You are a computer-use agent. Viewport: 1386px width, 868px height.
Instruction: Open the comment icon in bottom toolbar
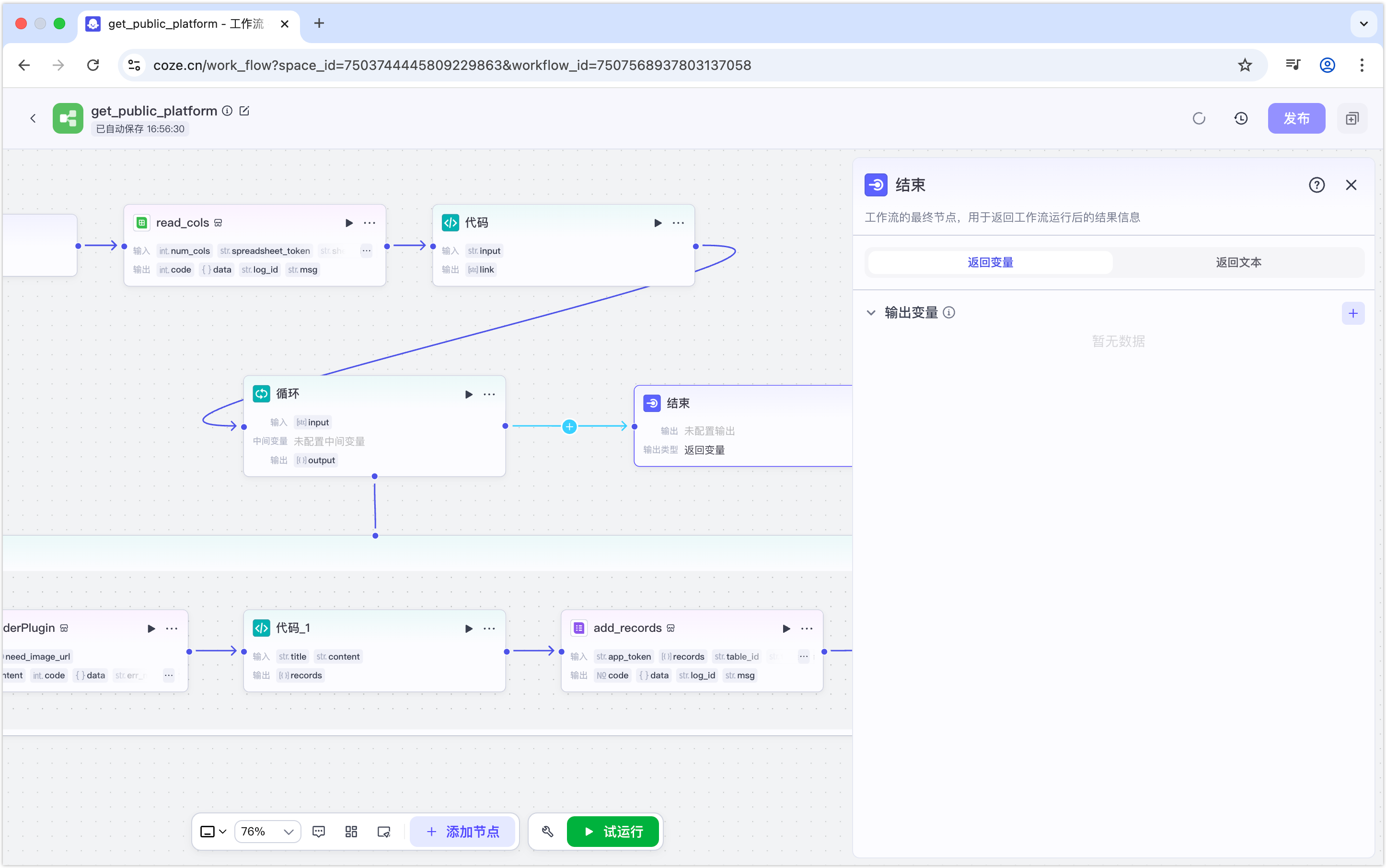318,831
